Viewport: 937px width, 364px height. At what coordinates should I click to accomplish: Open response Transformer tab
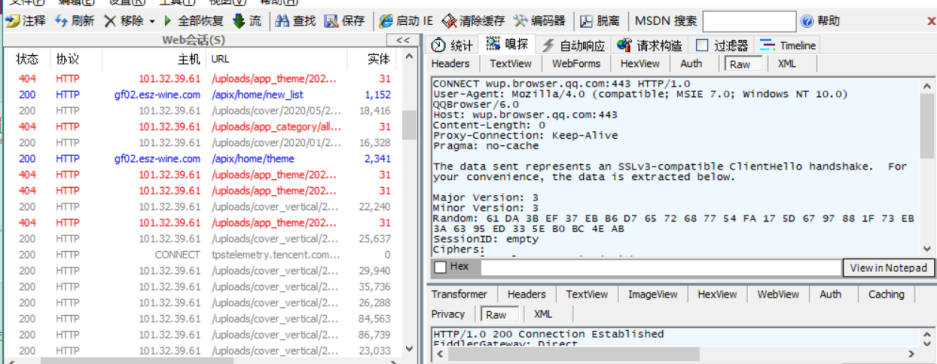tap(459, 294)
